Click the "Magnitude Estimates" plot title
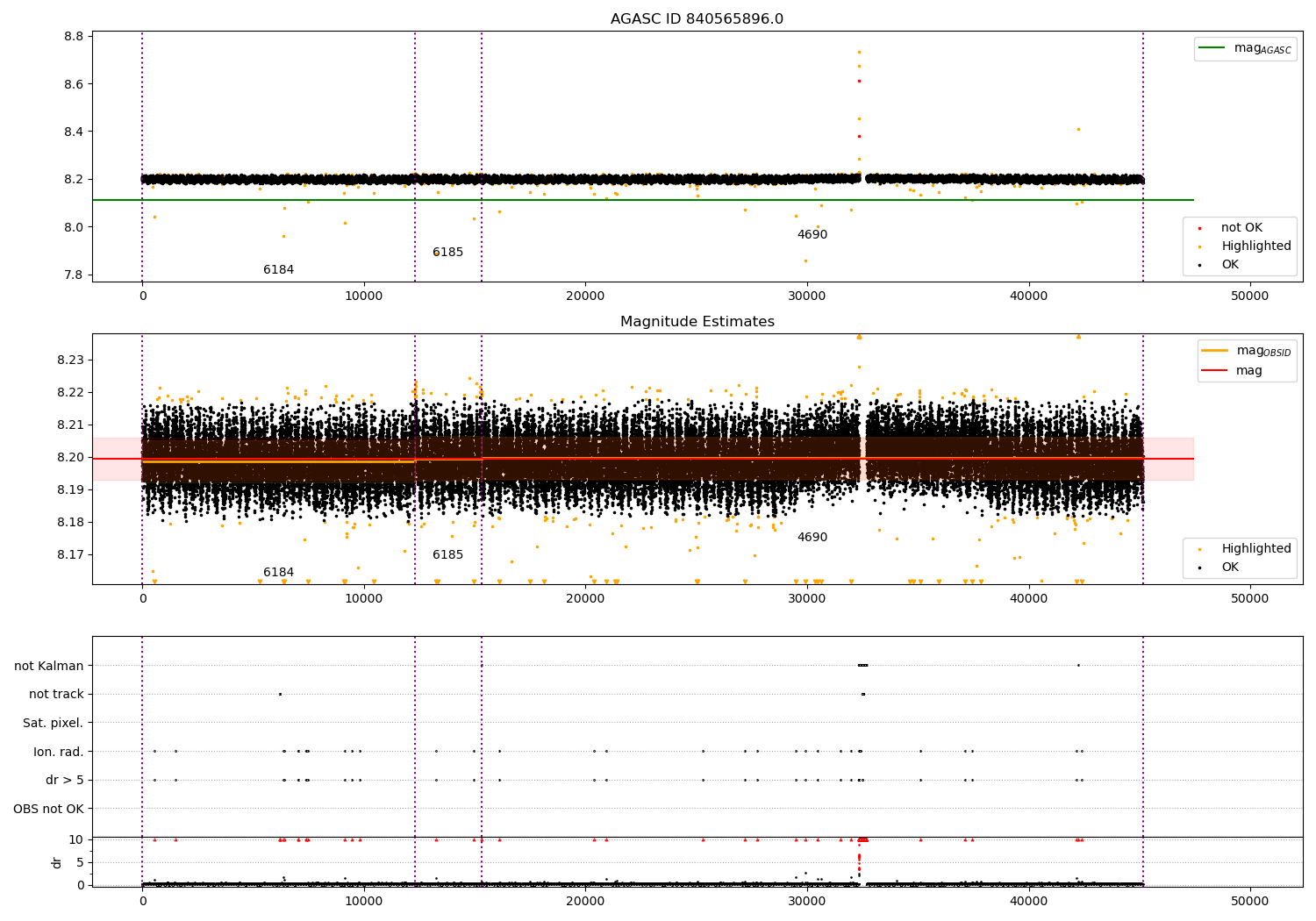Viewport: 1316px width, 921px height. pos(697,322)
